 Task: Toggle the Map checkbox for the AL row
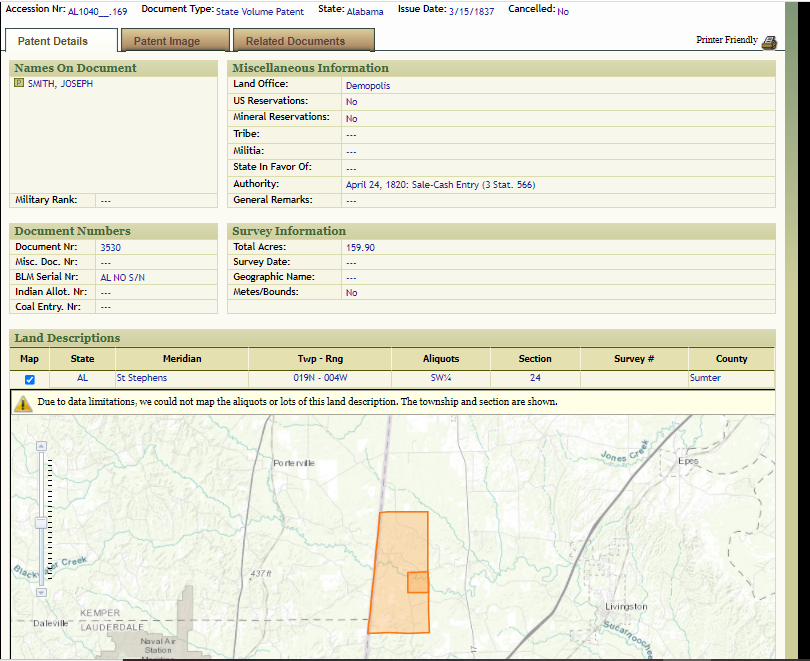coord(29,379)
